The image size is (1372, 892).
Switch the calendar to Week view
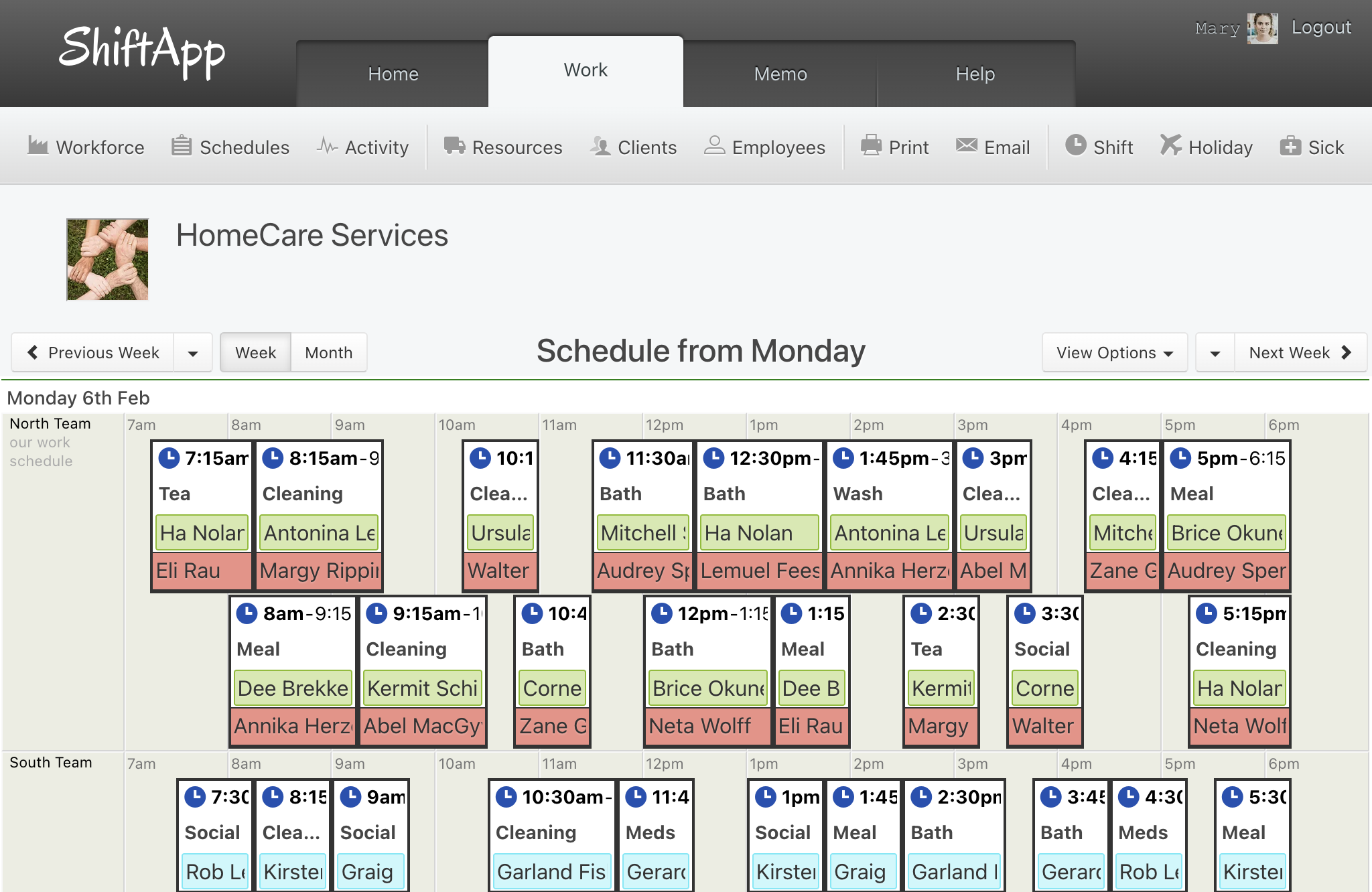(255, 352)
